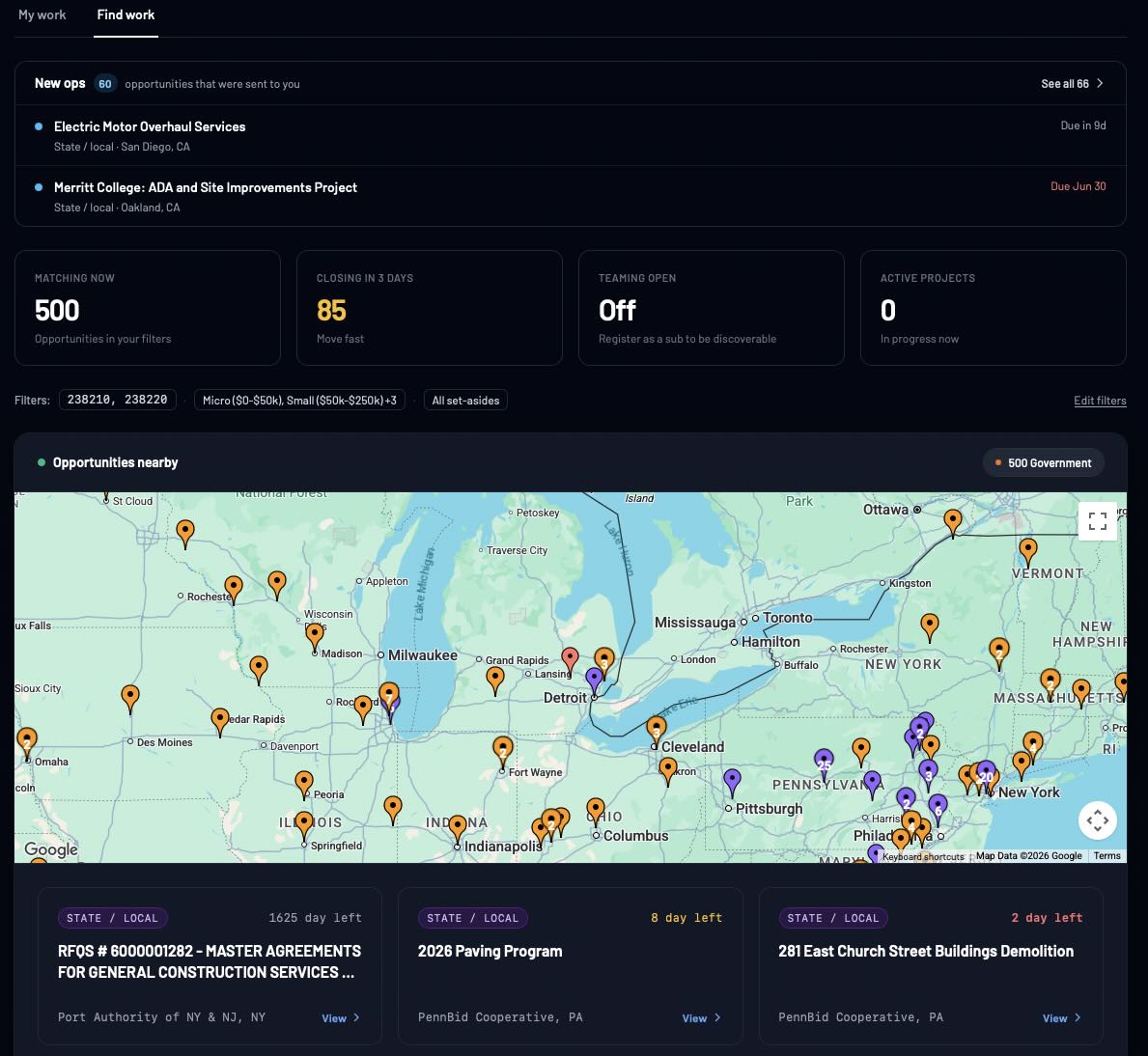View the 2026 Paving Program opportunity

point(701,1018)
